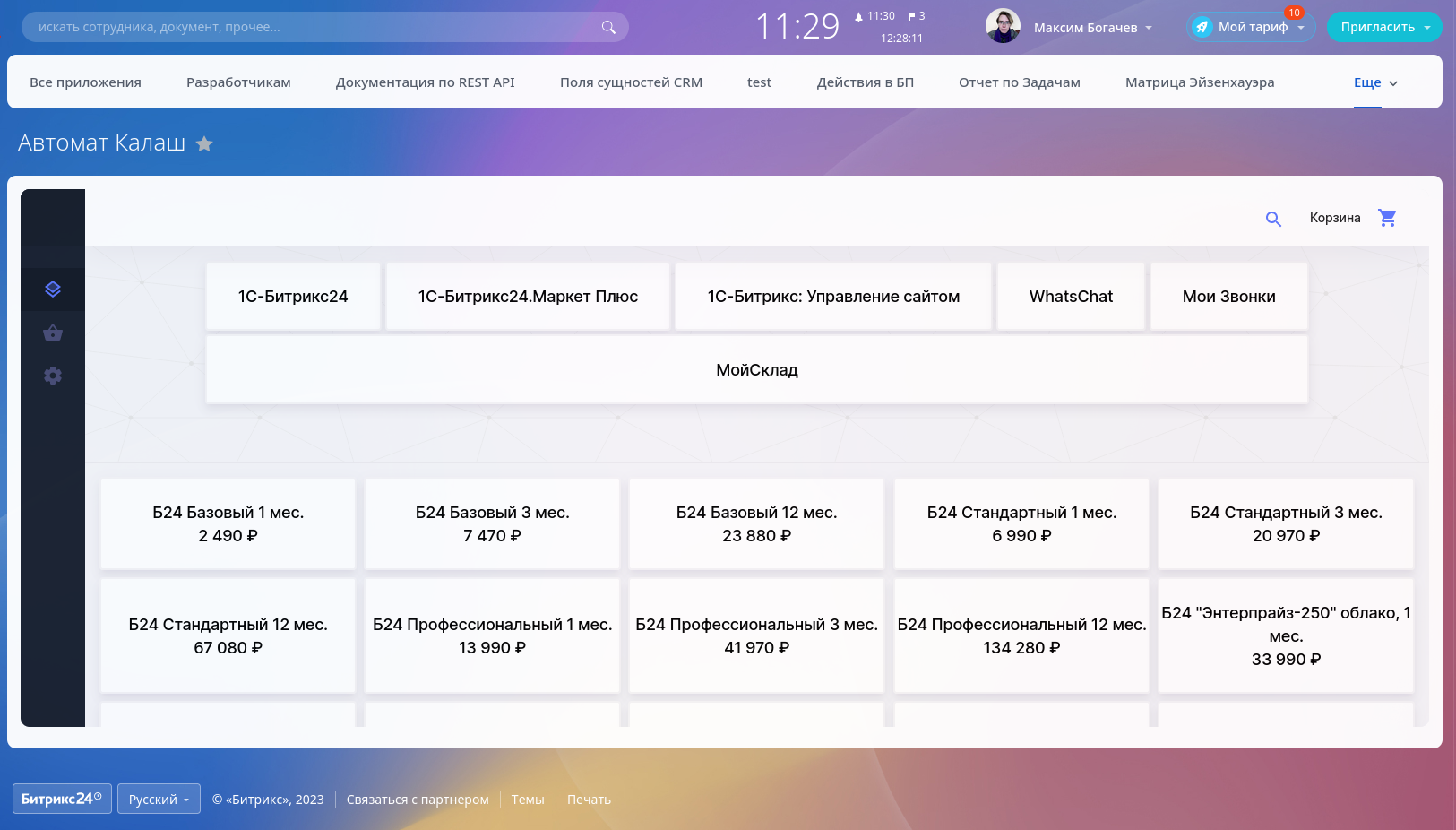Click the large 11:29 clock
This screenshot has height=830, width=1456.
pyautogui.click(x=797, y=27)
